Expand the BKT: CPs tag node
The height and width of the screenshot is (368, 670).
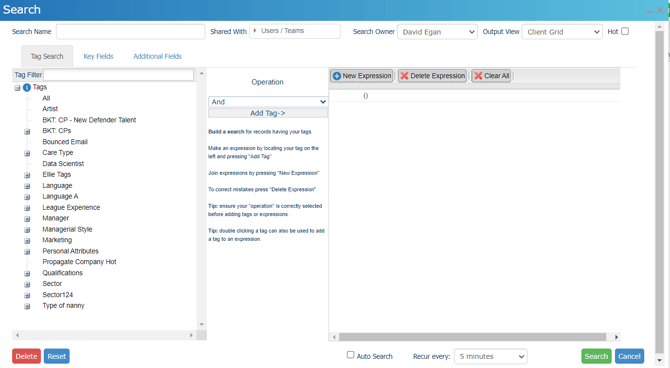click(x=27, y=132)
